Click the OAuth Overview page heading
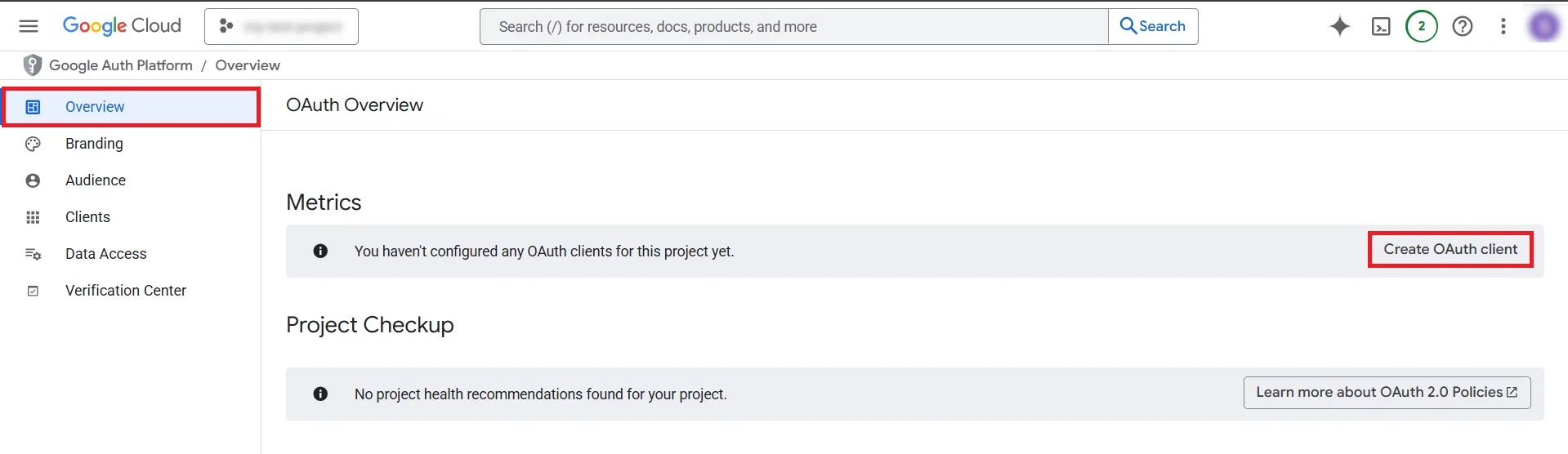 point(355,105)
